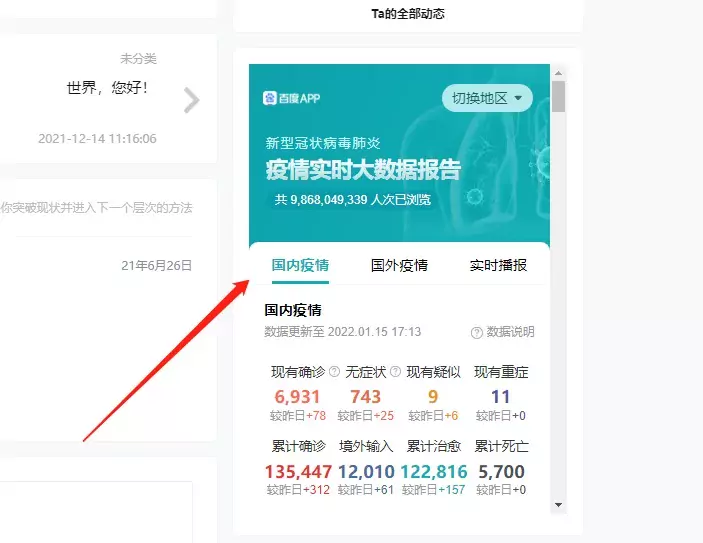Click the 未分类 category label
Image resolution: width=703 pixels, height=543 pixels.
point(138,58)
